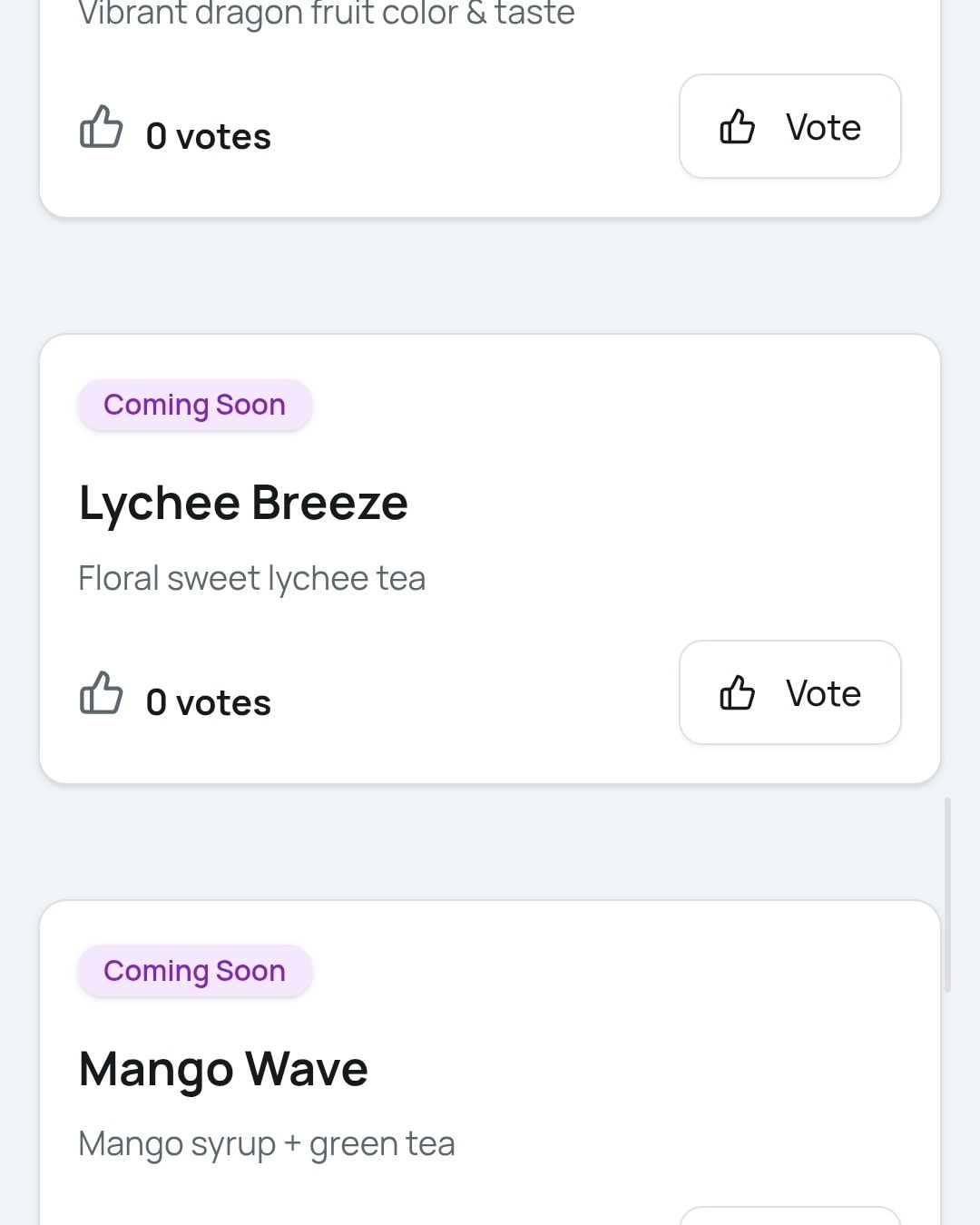Click 'Vibrant dragon fruit color & taste' description

[326, 15]
